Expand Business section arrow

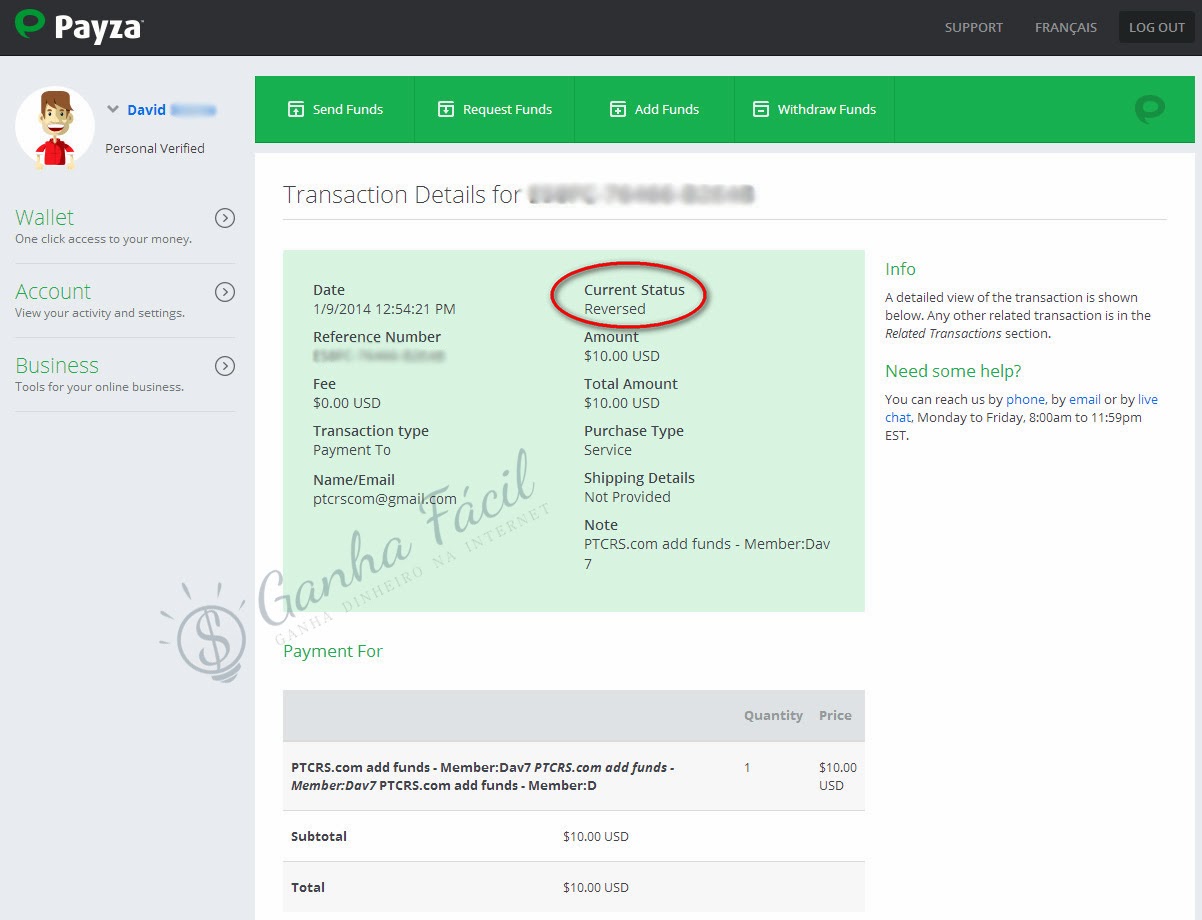pyautogui.click(x=225, y=366)
